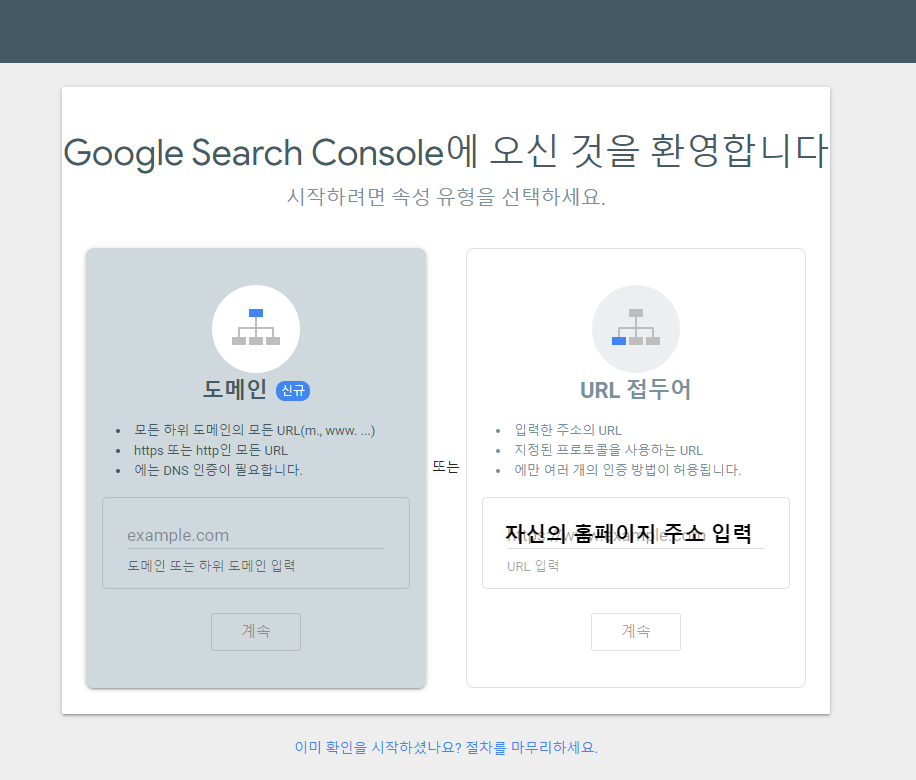Select the 도메인 heading text

pos(235,389)
